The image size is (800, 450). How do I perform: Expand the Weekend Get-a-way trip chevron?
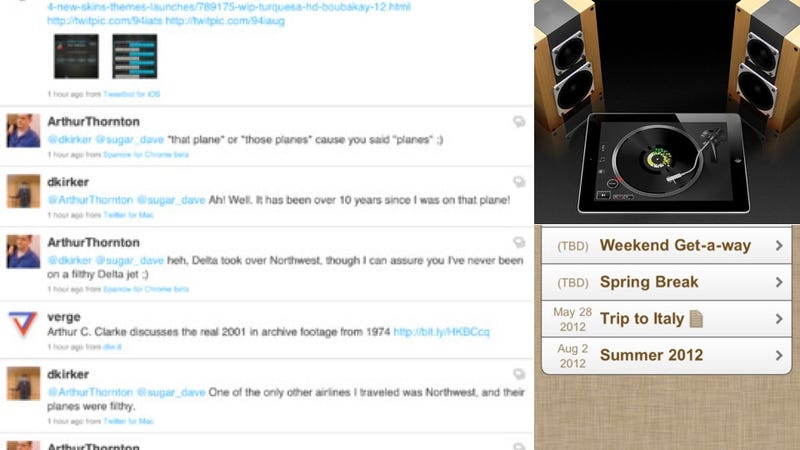779,245
